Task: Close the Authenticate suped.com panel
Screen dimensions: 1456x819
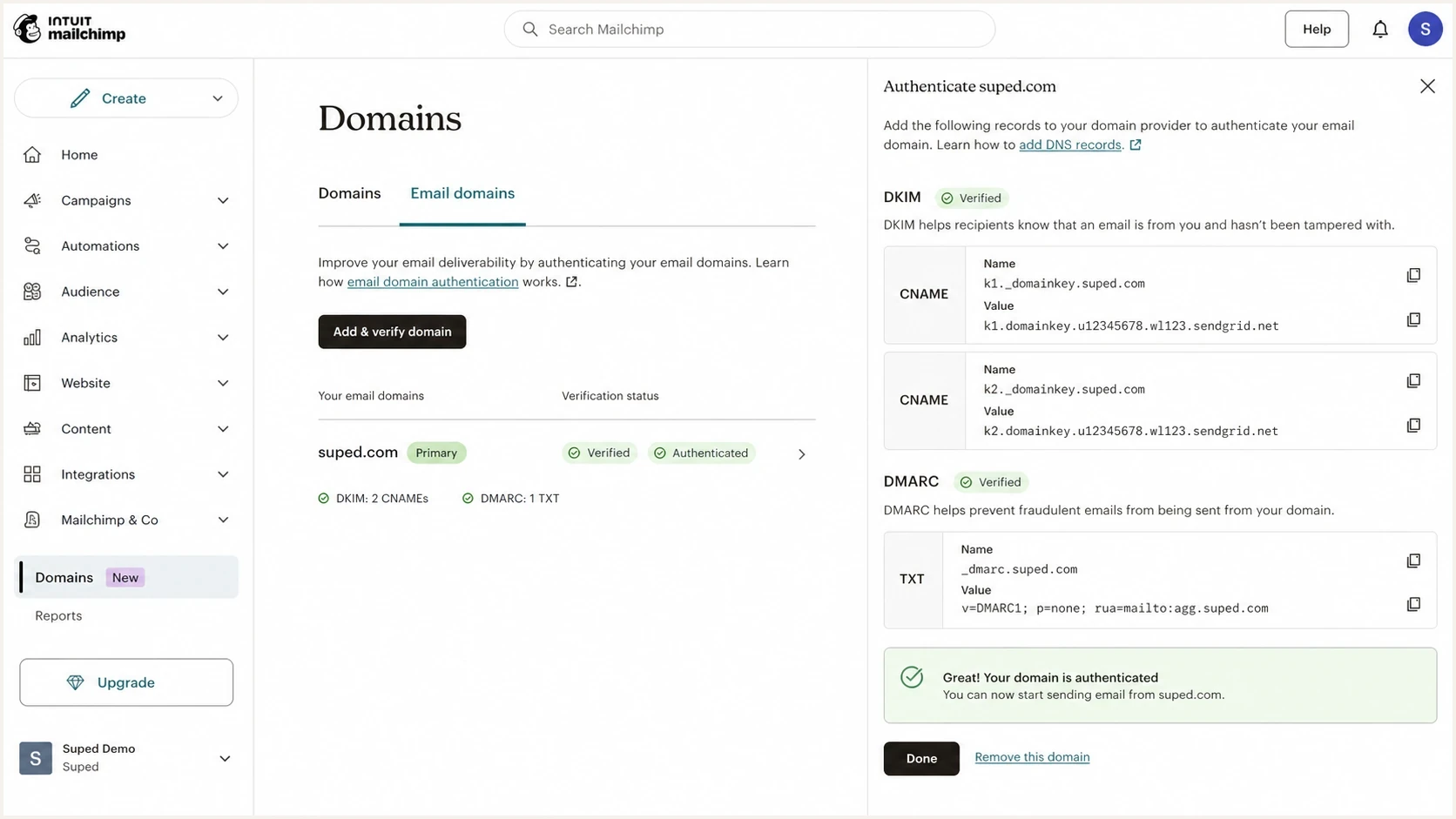Action: (1427, 86)
